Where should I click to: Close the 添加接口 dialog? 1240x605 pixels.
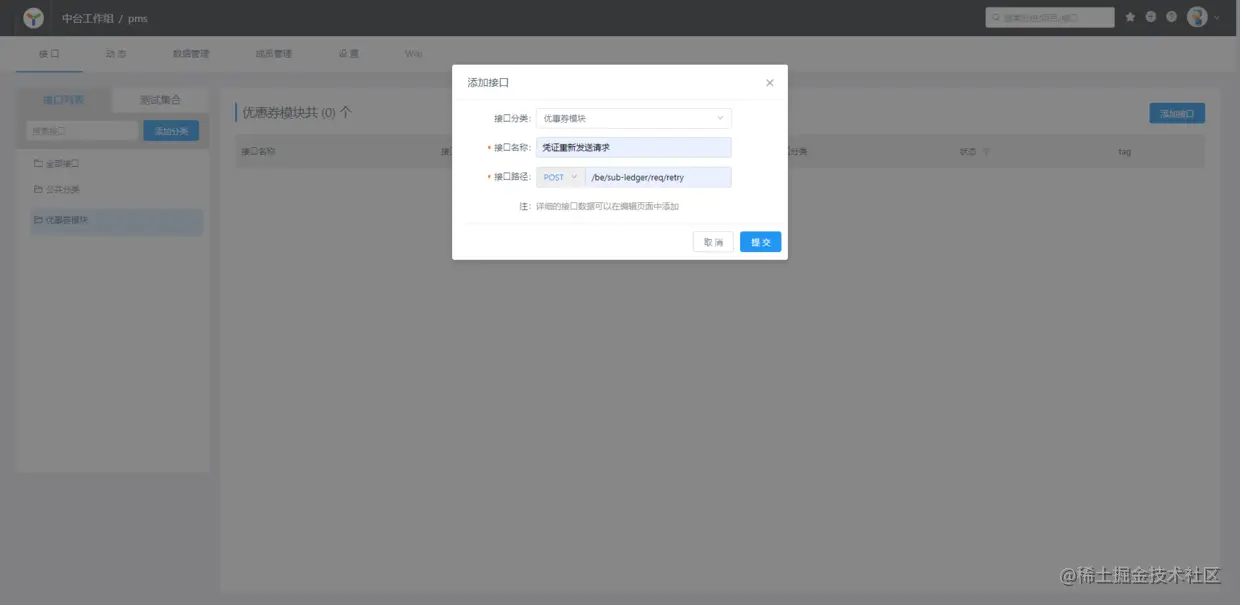pos(769,83)
